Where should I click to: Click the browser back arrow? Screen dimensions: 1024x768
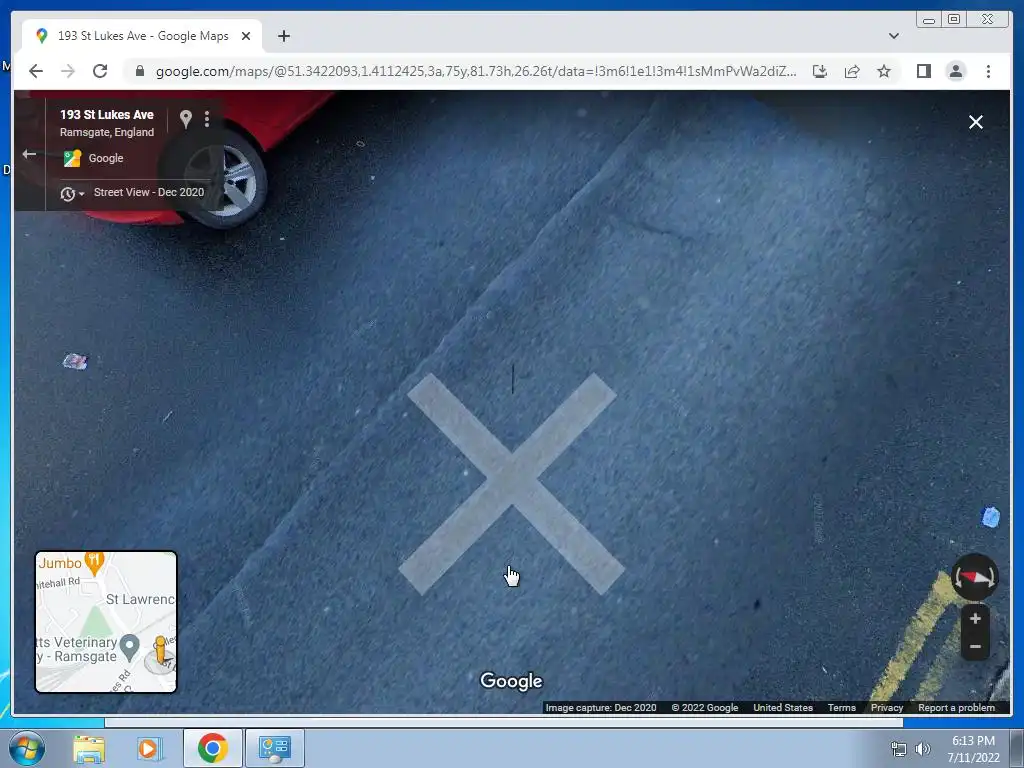point(36,71)
